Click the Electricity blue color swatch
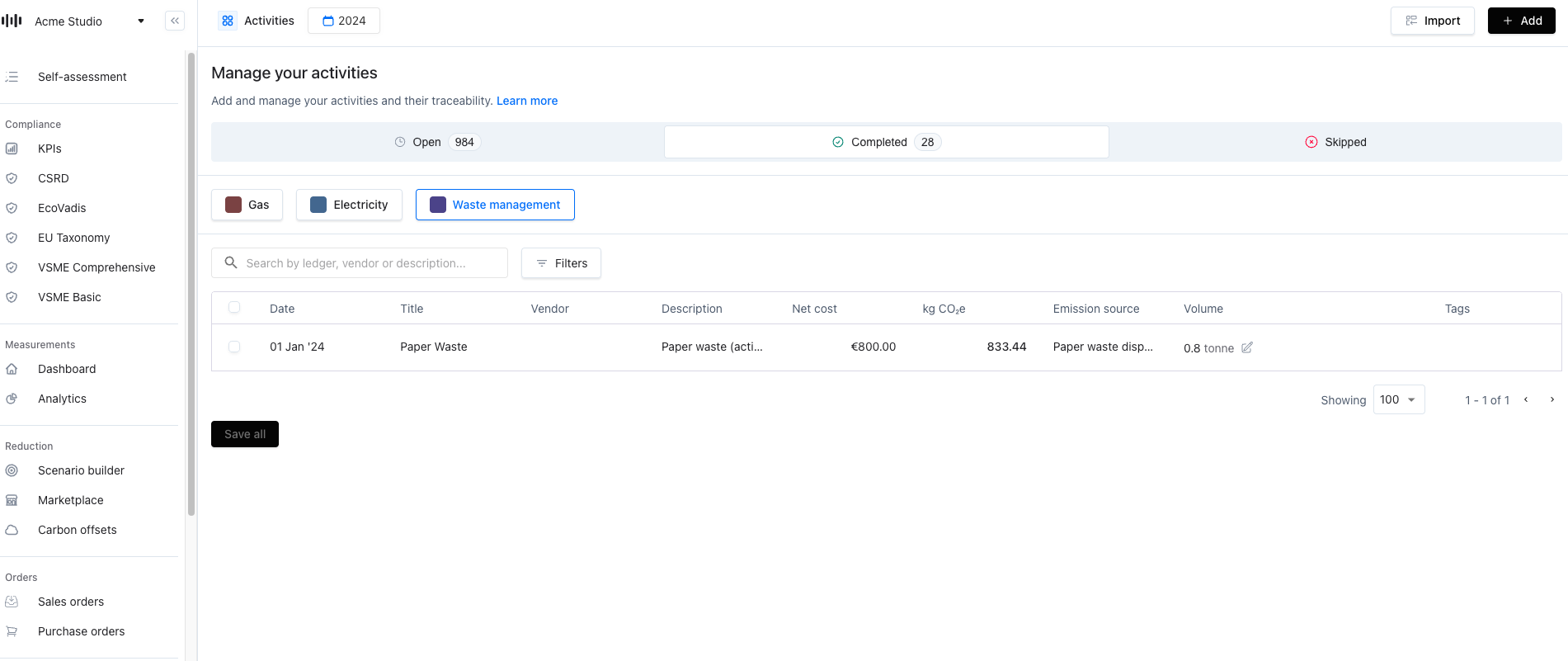The height and width of the screenshot is (661, 1568). click(318, 205)
